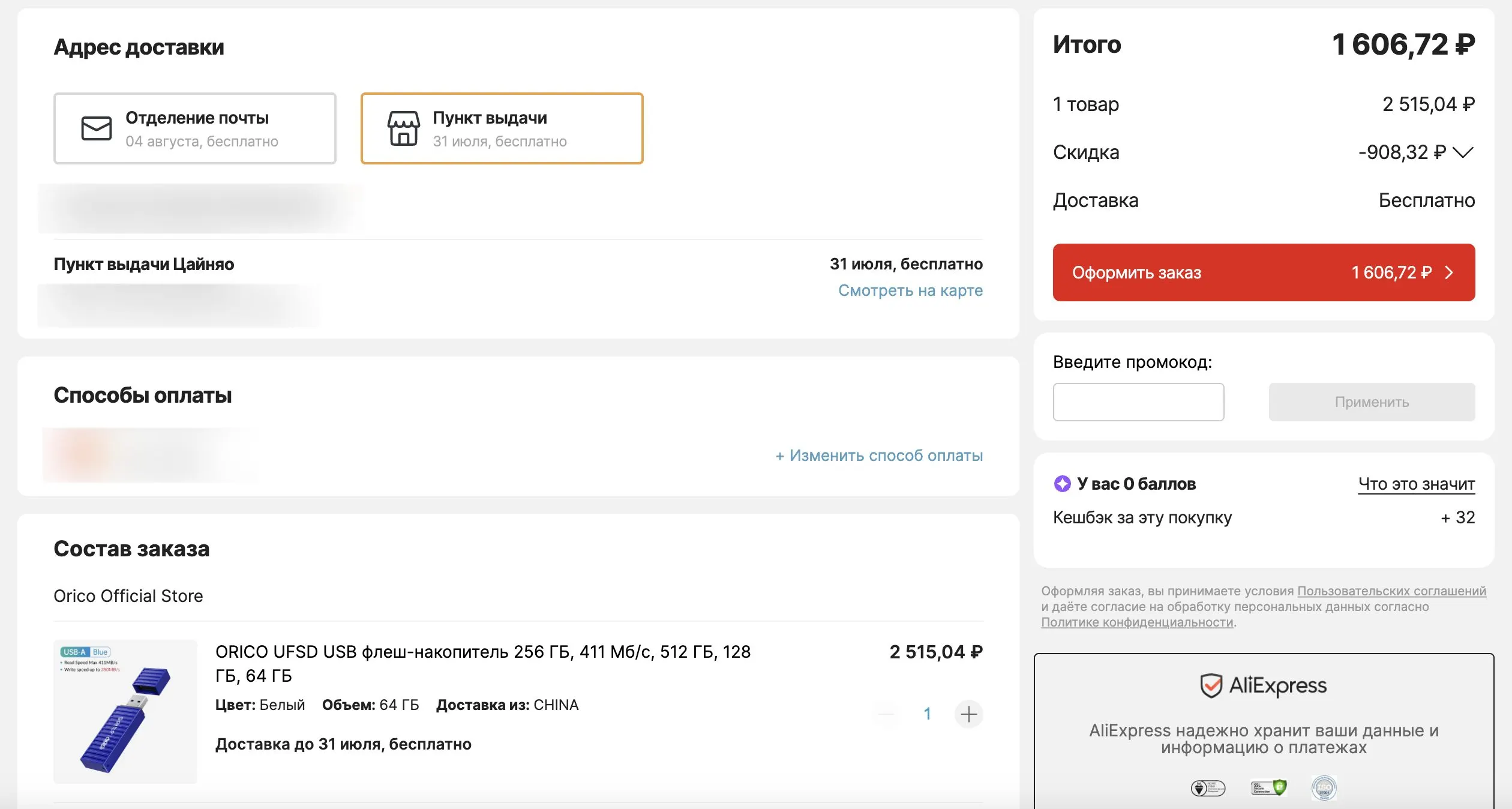Click the ORICO flash drive thumbnail
1512x809 pixels.
pyautogui.click(x=125, y=712)
